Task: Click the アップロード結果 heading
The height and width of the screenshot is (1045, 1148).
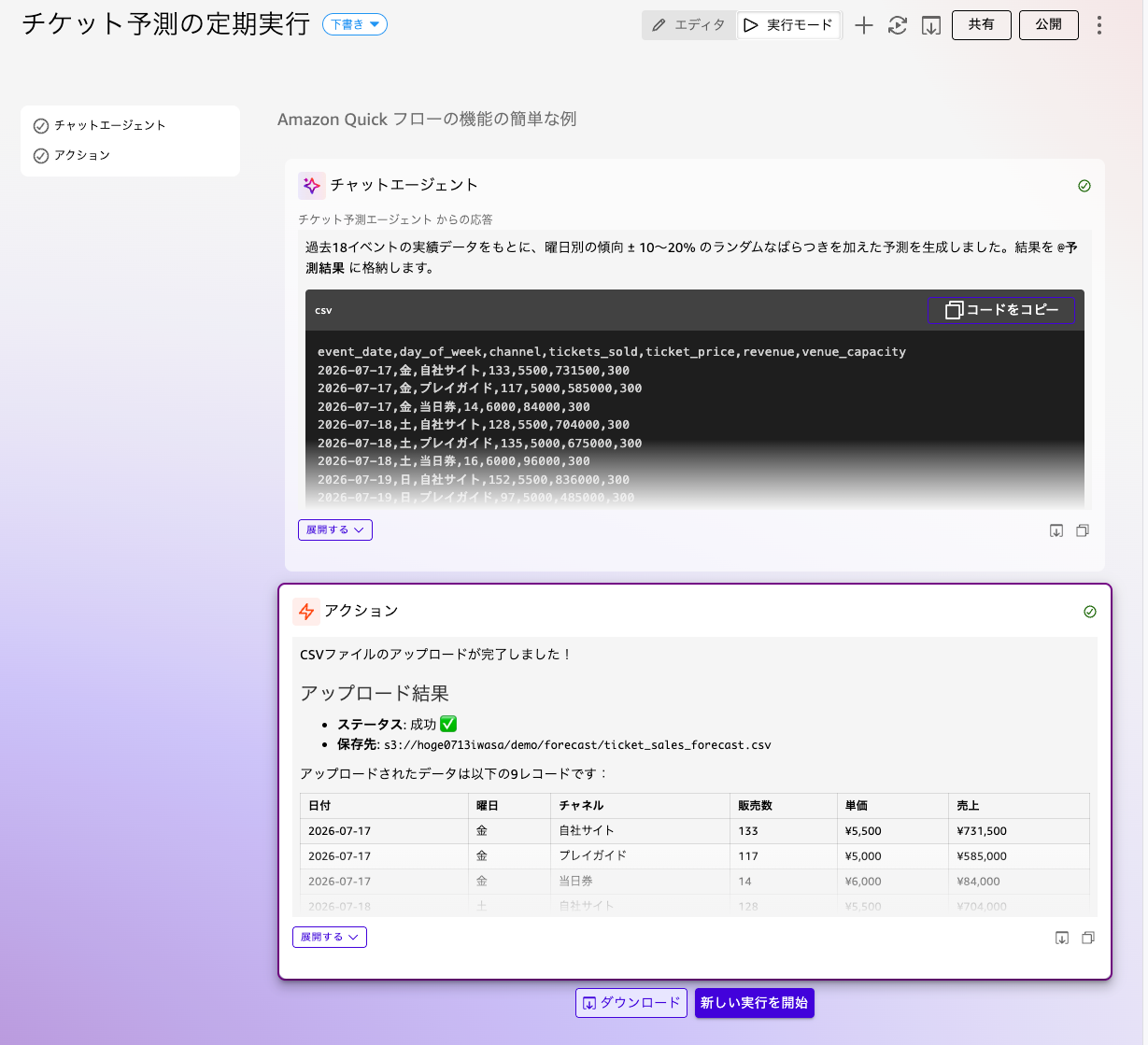Action: point(375,693)
